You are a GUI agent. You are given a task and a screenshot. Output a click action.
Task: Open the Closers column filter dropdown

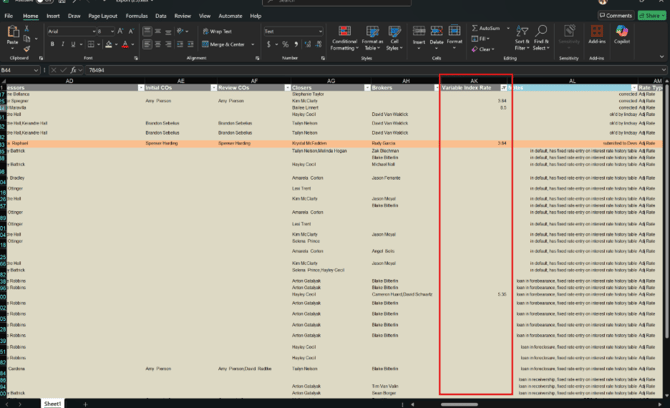[367, 88]
